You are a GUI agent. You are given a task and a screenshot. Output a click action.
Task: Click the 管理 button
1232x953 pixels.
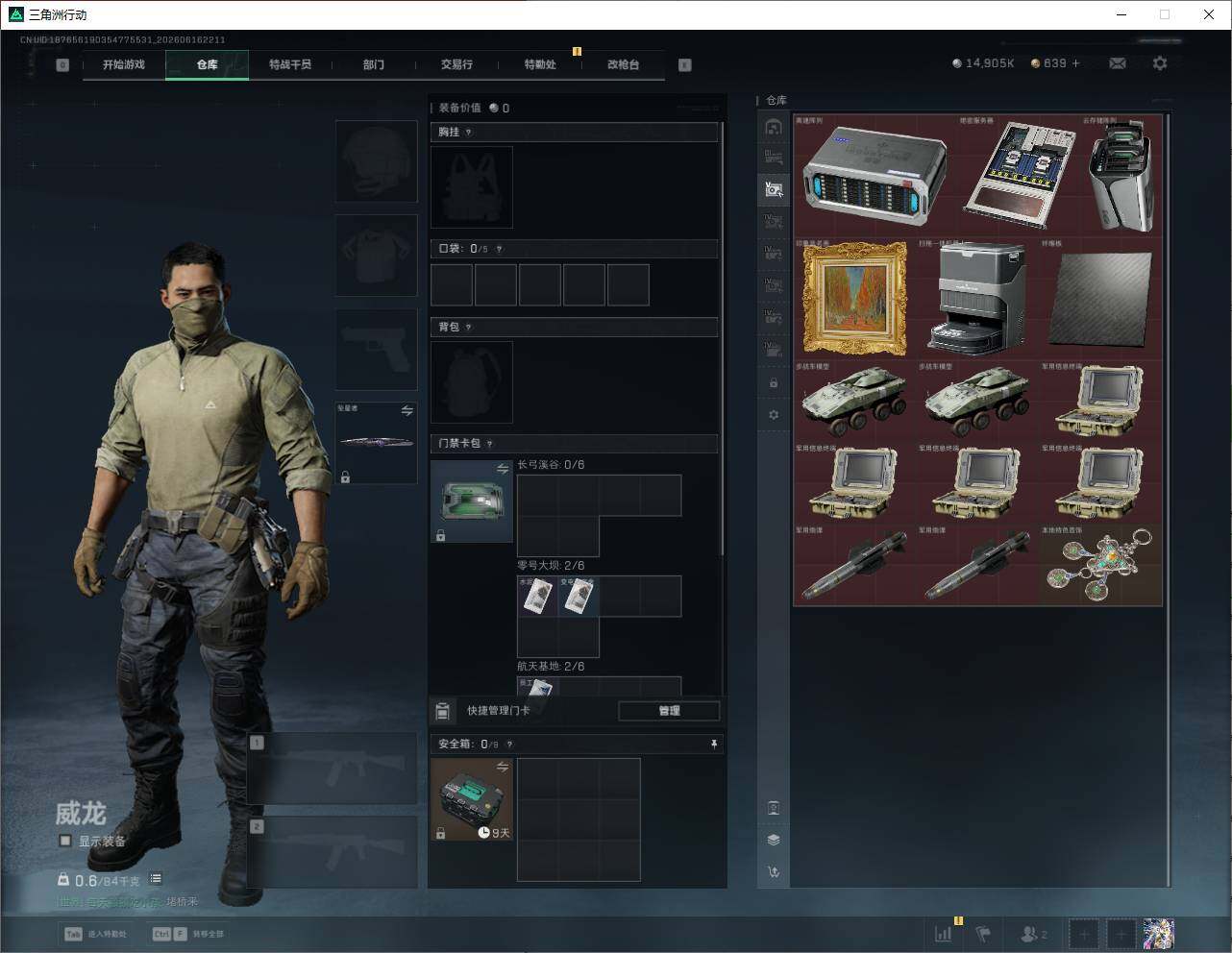669,711
